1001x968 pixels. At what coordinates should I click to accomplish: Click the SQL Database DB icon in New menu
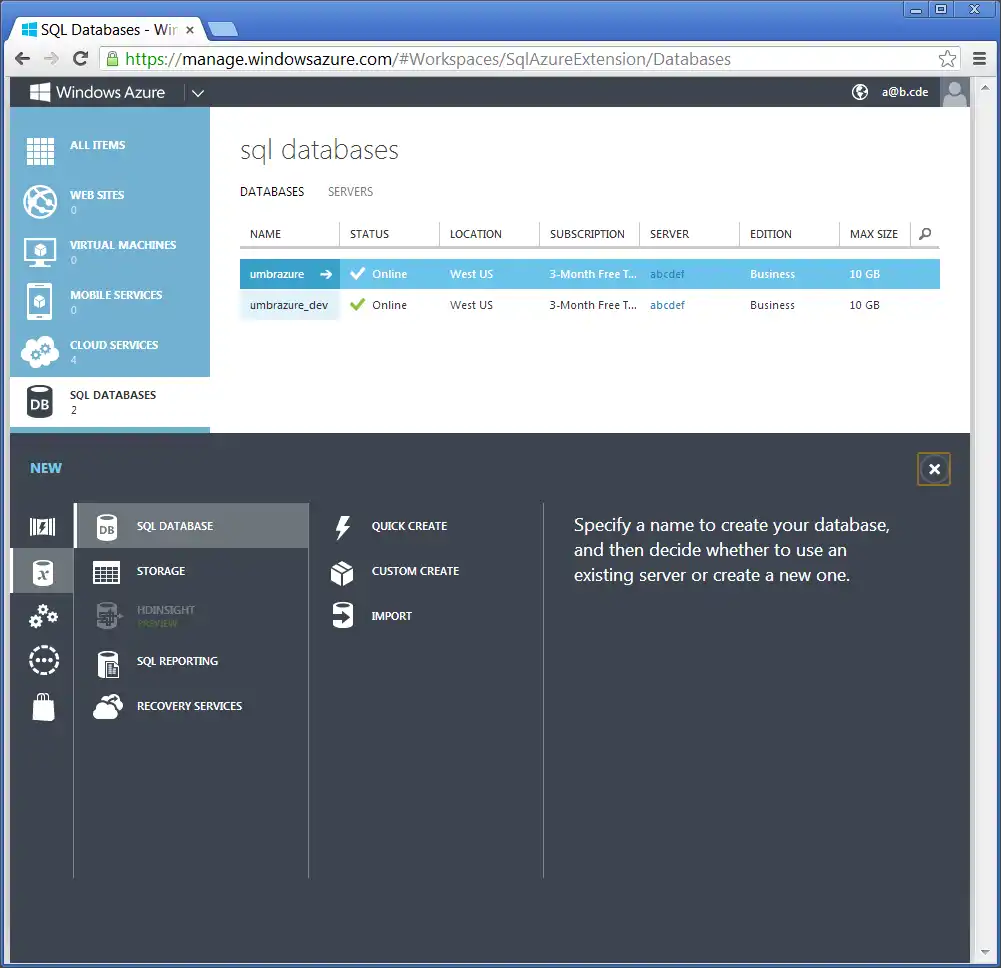pyautogui.click(x=107, y=527)
